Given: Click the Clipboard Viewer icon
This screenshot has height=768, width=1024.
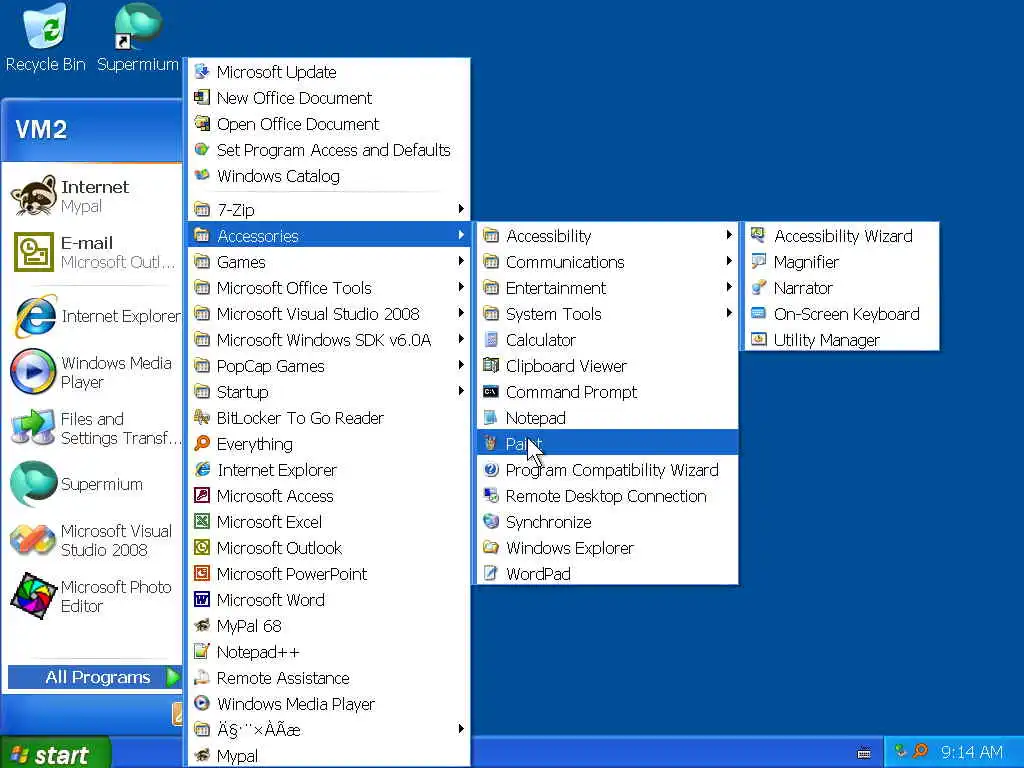Looking at the screenshot, I should click(x=491, y=365).
